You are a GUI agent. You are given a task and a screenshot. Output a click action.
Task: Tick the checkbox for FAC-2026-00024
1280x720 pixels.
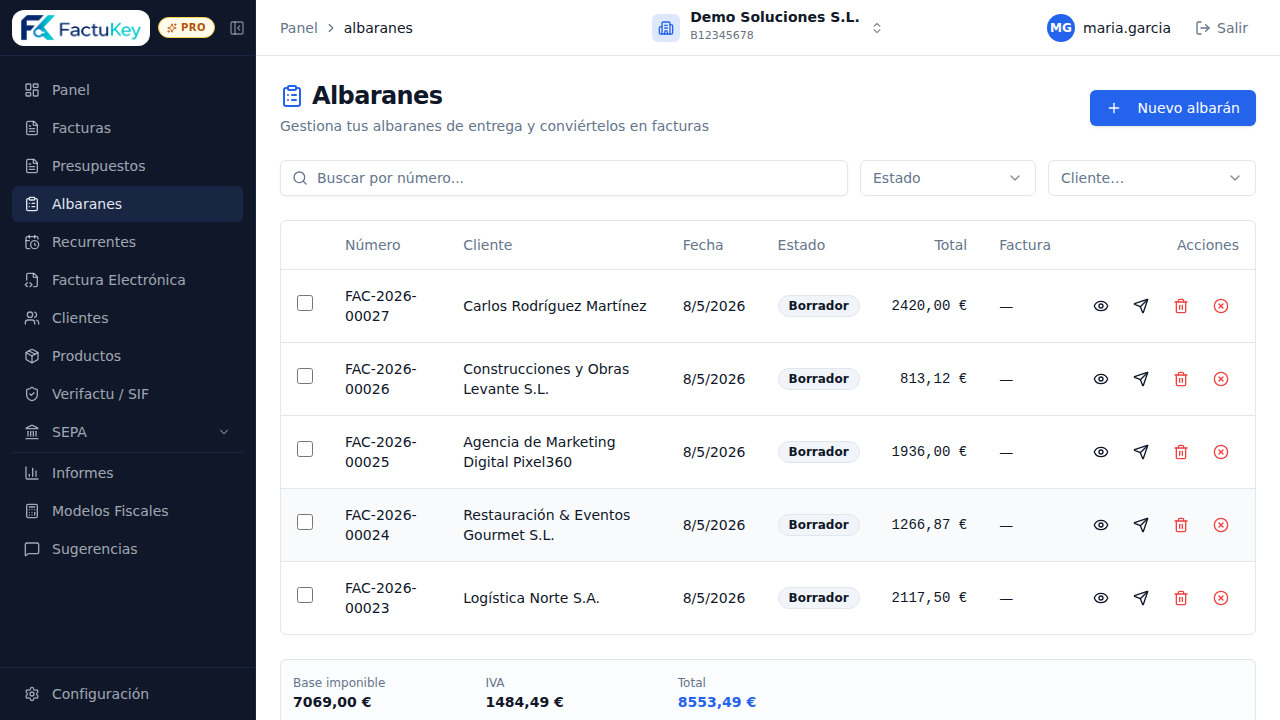tap(305, 522)
